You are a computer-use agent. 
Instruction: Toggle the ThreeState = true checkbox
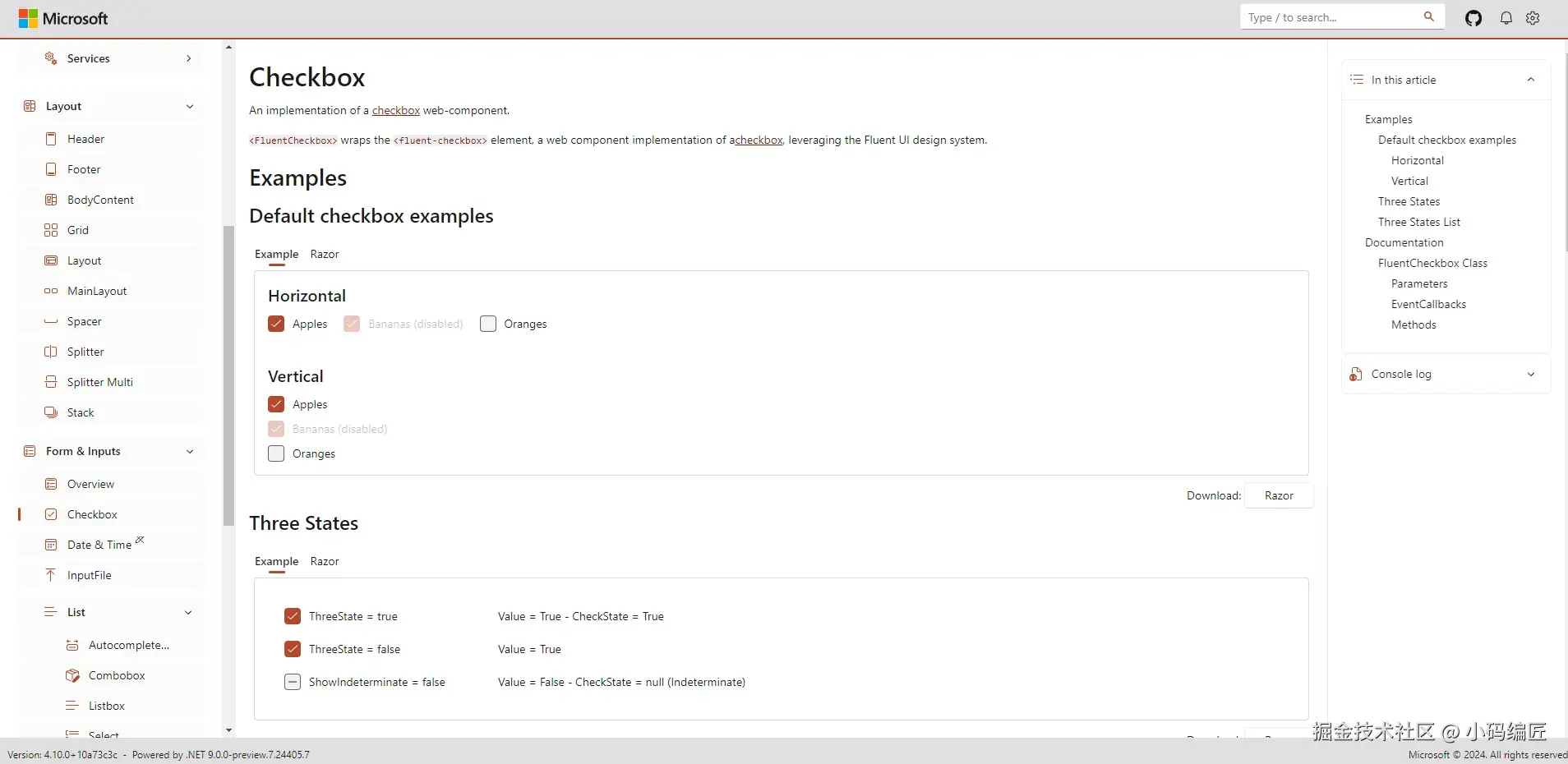293,616
